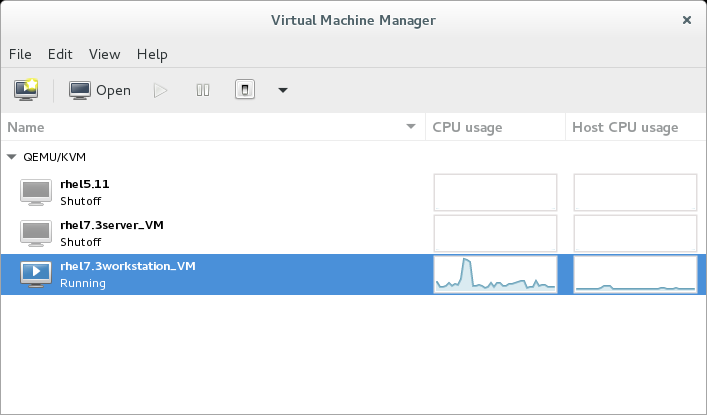Open the shutdown options dropdown arrow
Screen dimensions: 707x415
(283, 90)
